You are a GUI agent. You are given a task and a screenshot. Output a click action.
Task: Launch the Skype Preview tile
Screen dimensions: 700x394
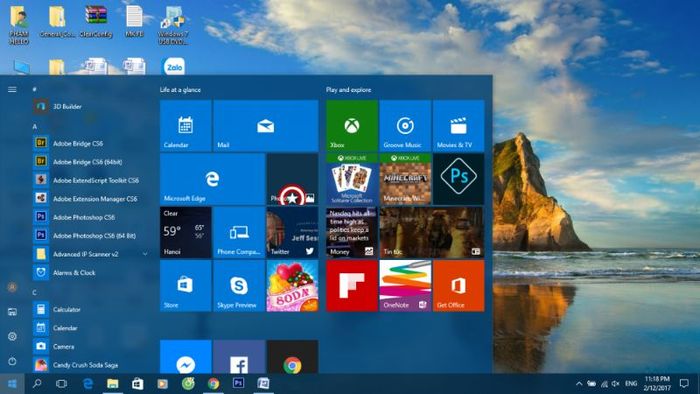239,286
